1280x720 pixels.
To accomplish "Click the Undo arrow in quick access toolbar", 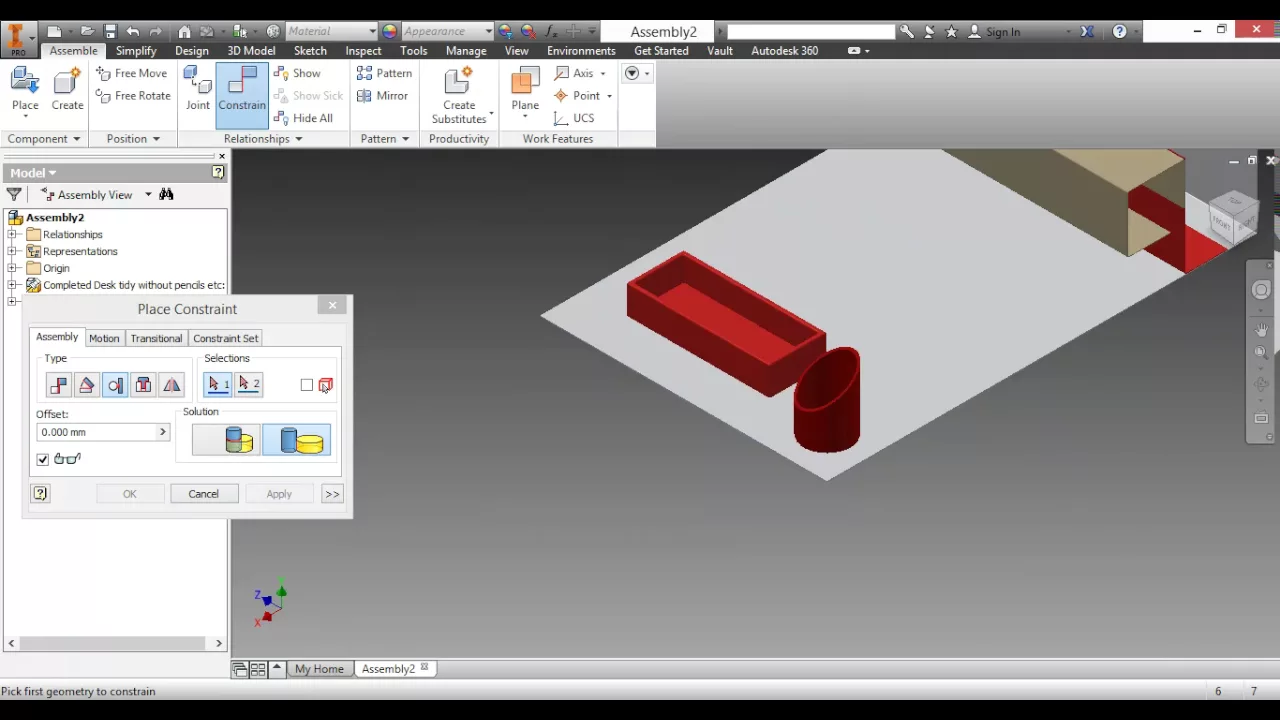I will [x=133, y=32].
